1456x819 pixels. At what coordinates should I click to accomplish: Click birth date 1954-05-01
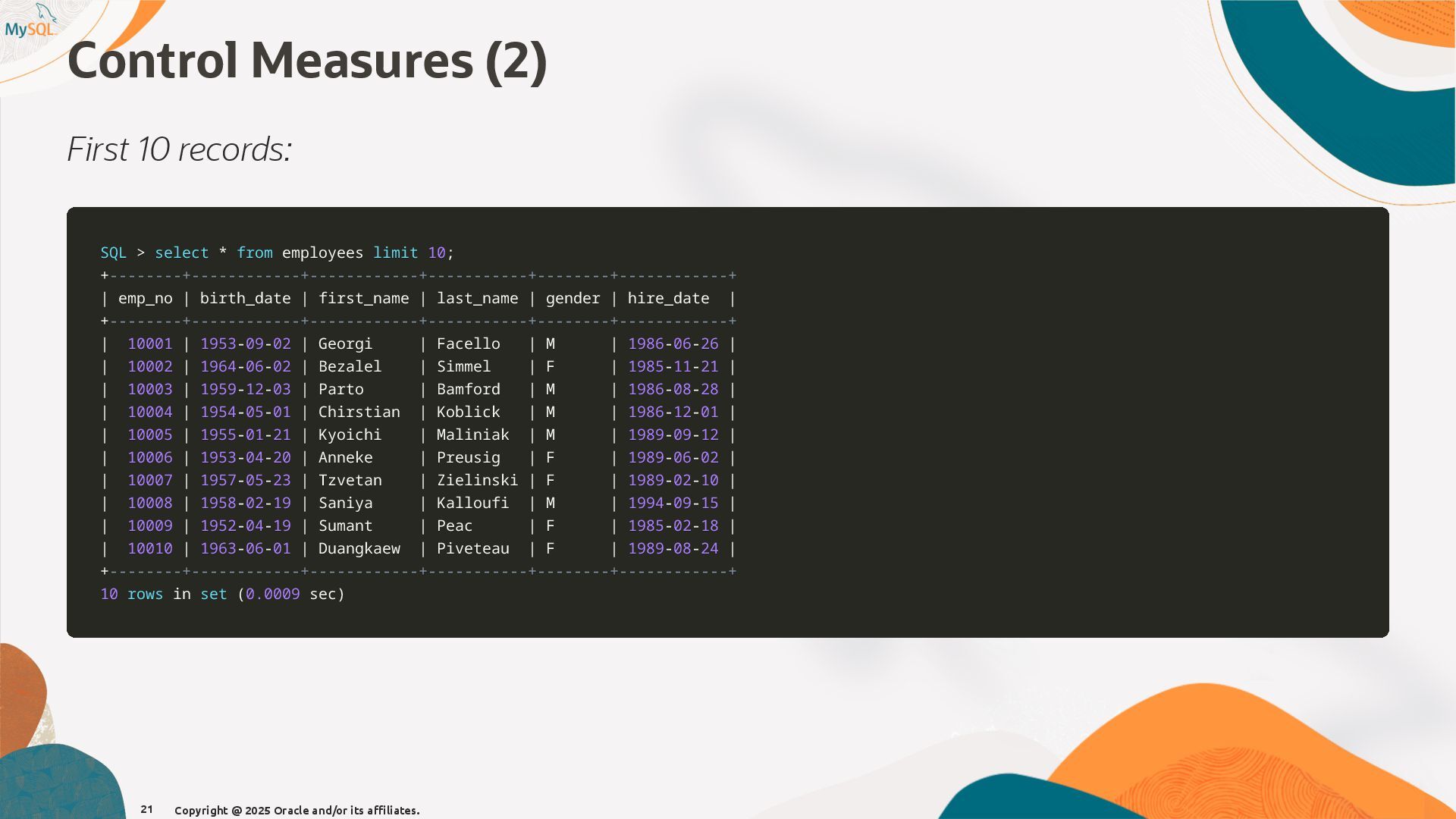pos(245,412)
